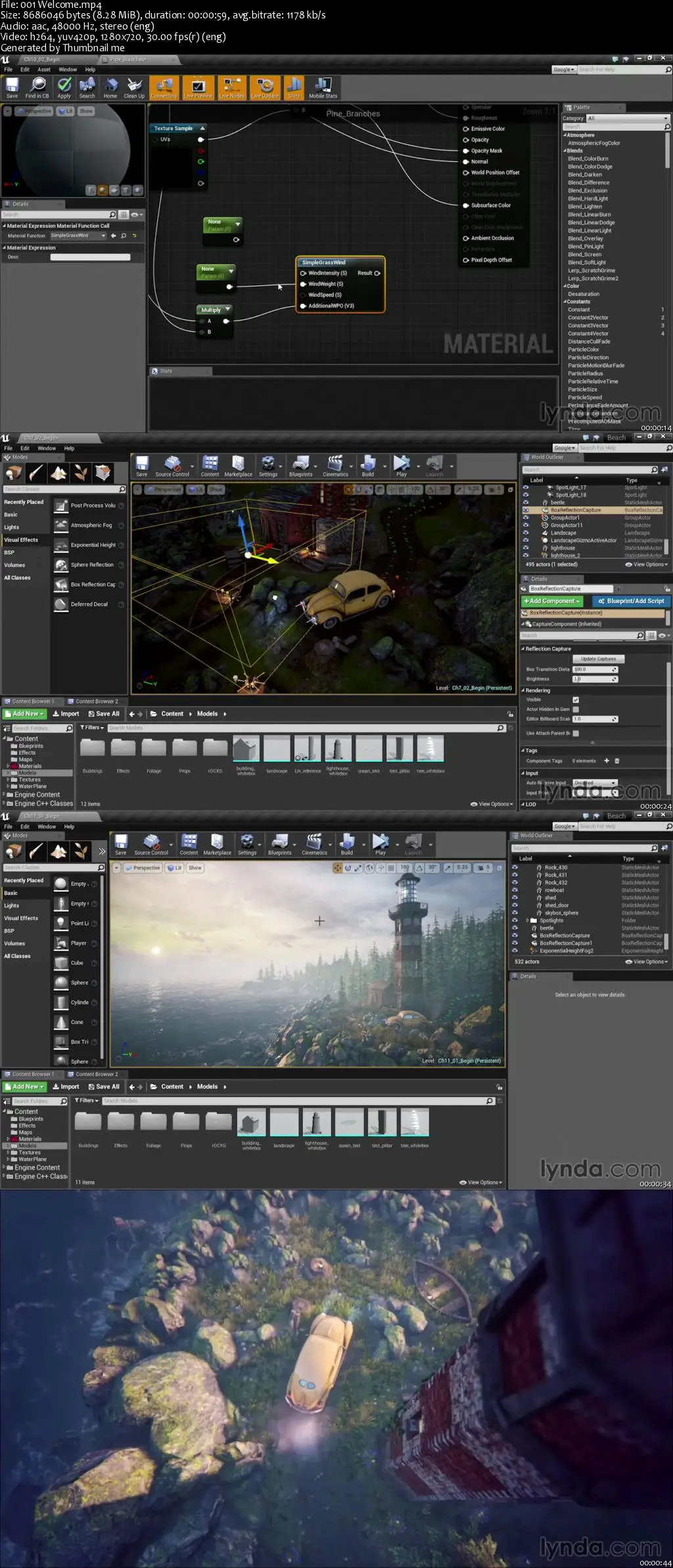Click Play in the Ch11_01_Begin toolbar
Screen dimensions: 673x1568
pyautogui.click(x=381, y=844)
